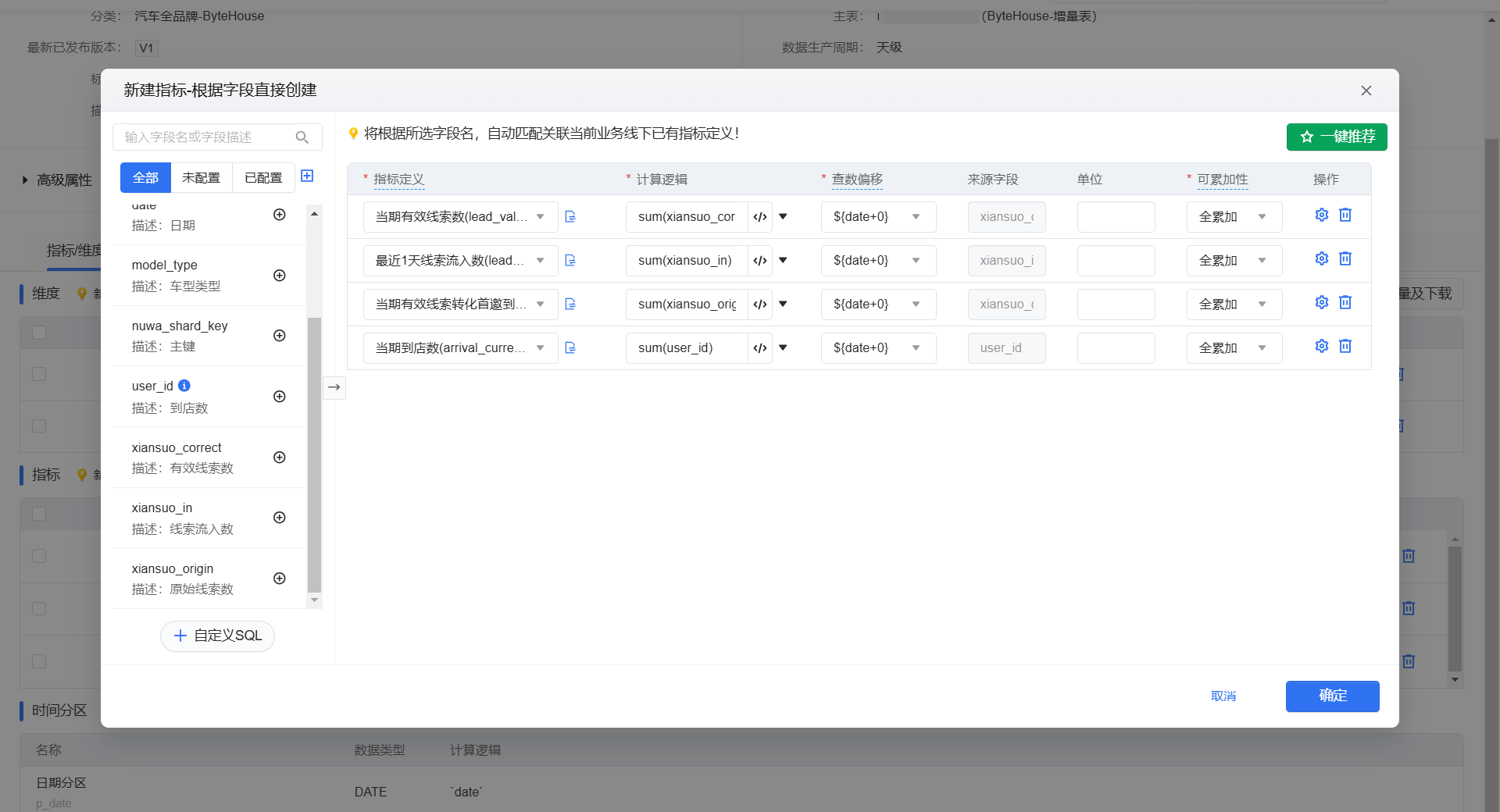The width and height of the screenshot is (1500, 812).
Task: Click the search magnifier in field search box
Action: pyautogui.click(x=302, y=137)
